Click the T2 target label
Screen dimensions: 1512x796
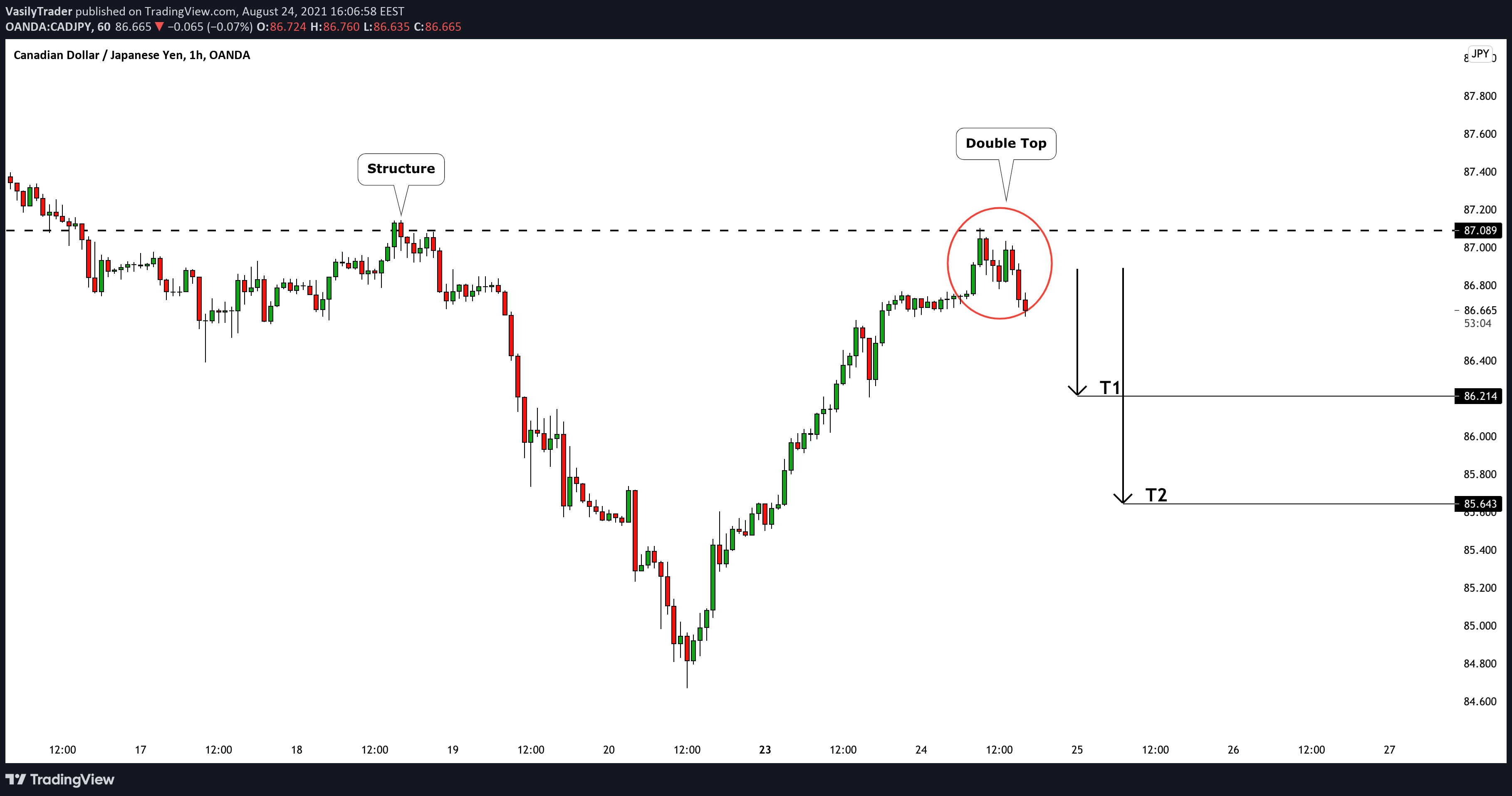[x=1156, y=495]
